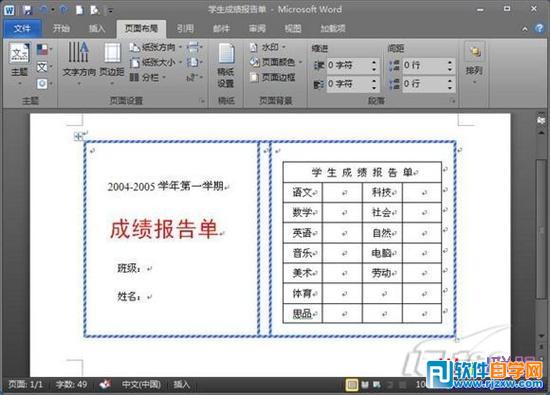Adjust spacing after spinner arrows
The image size is (550, 395).
click(x=450, y=84)
